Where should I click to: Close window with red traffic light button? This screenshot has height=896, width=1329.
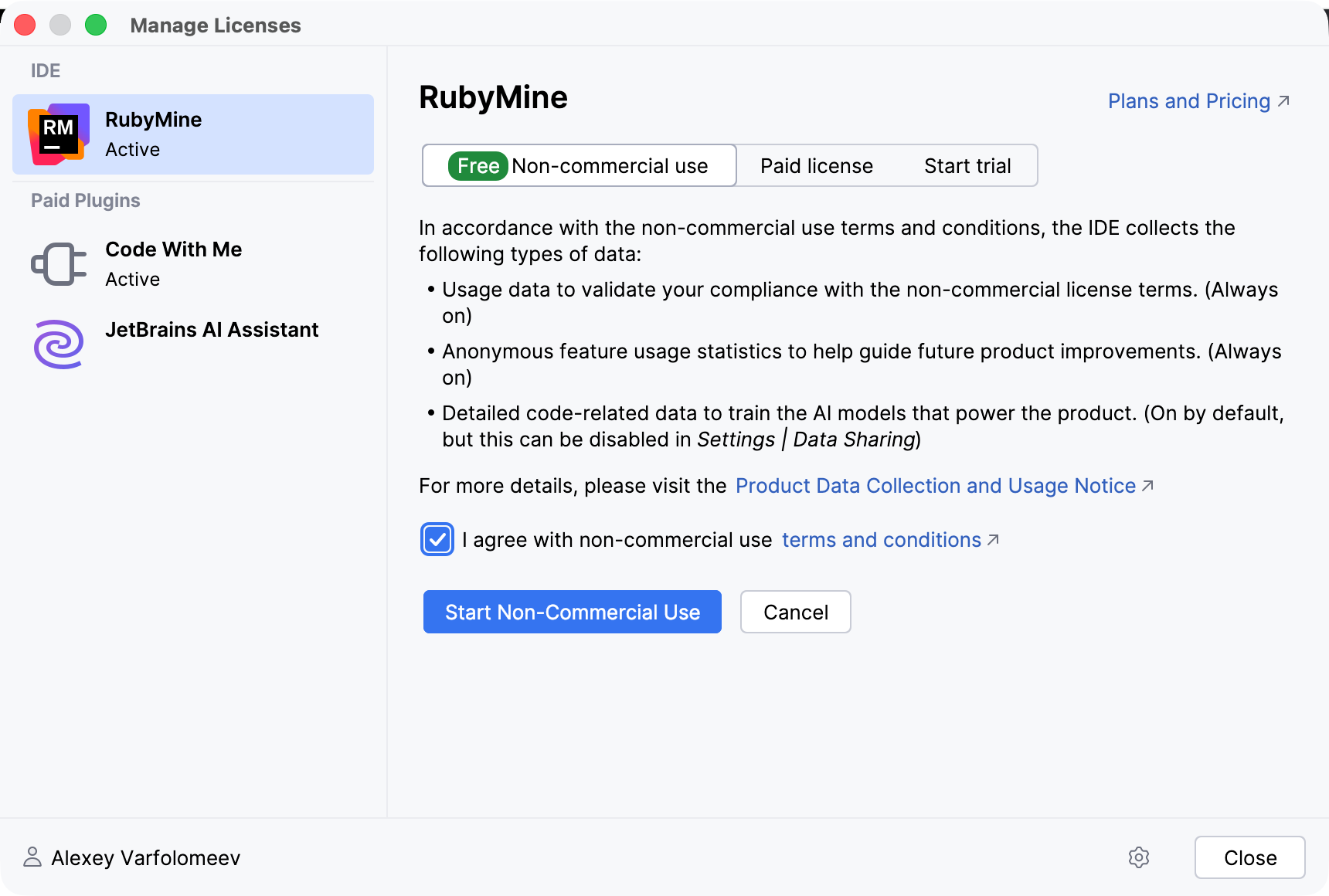(25, 25)
